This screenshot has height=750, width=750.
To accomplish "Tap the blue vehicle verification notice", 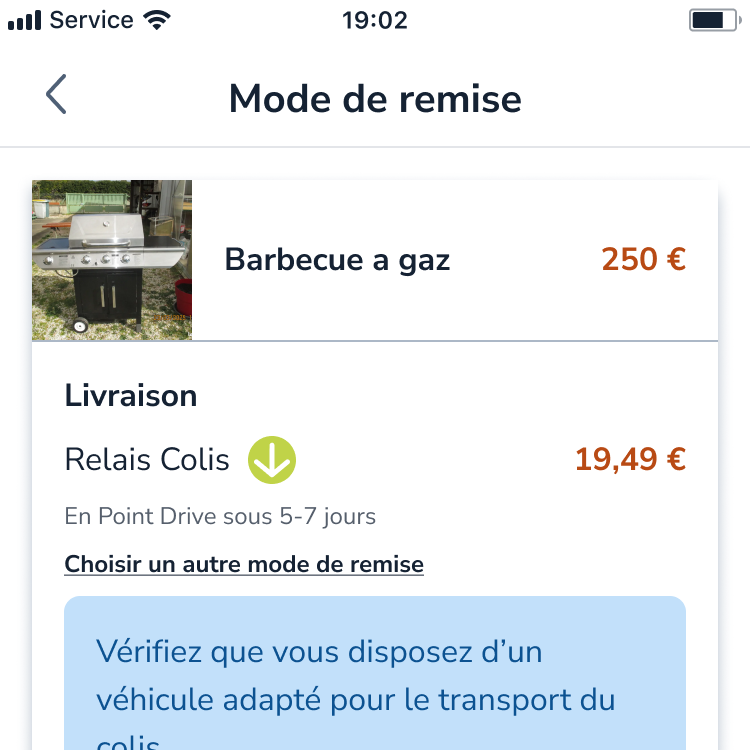I will tap(375, 673).
